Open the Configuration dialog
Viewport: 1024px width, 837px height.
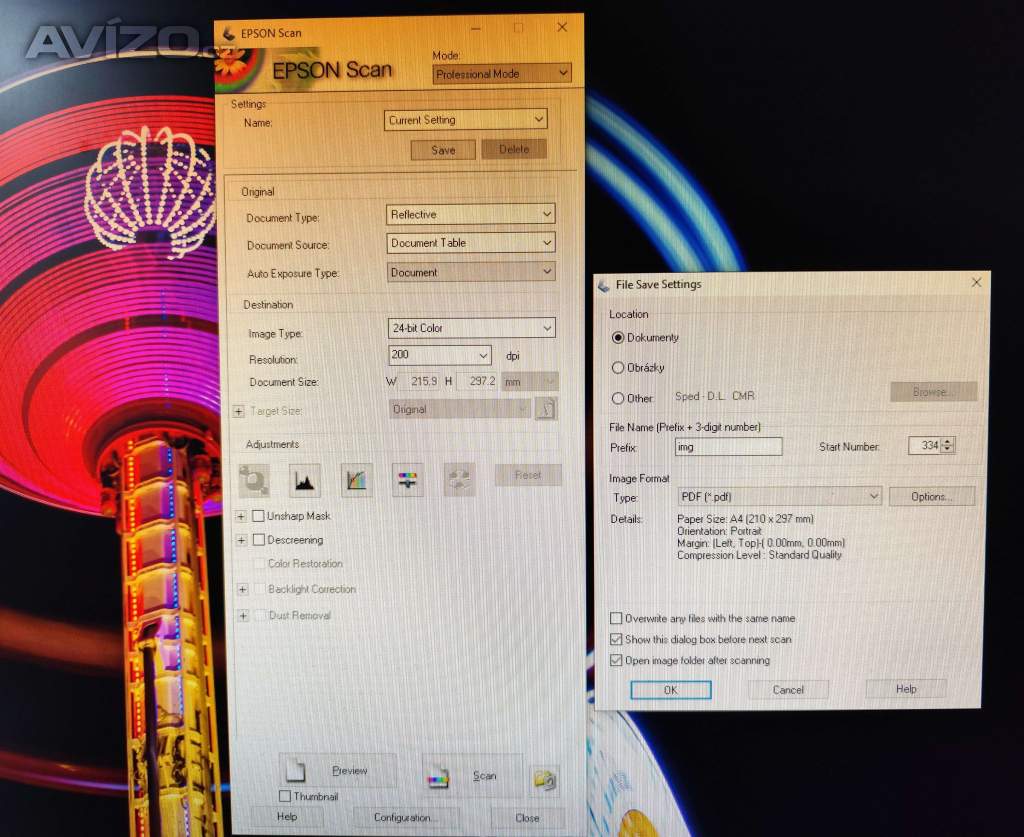pos(406,817)
